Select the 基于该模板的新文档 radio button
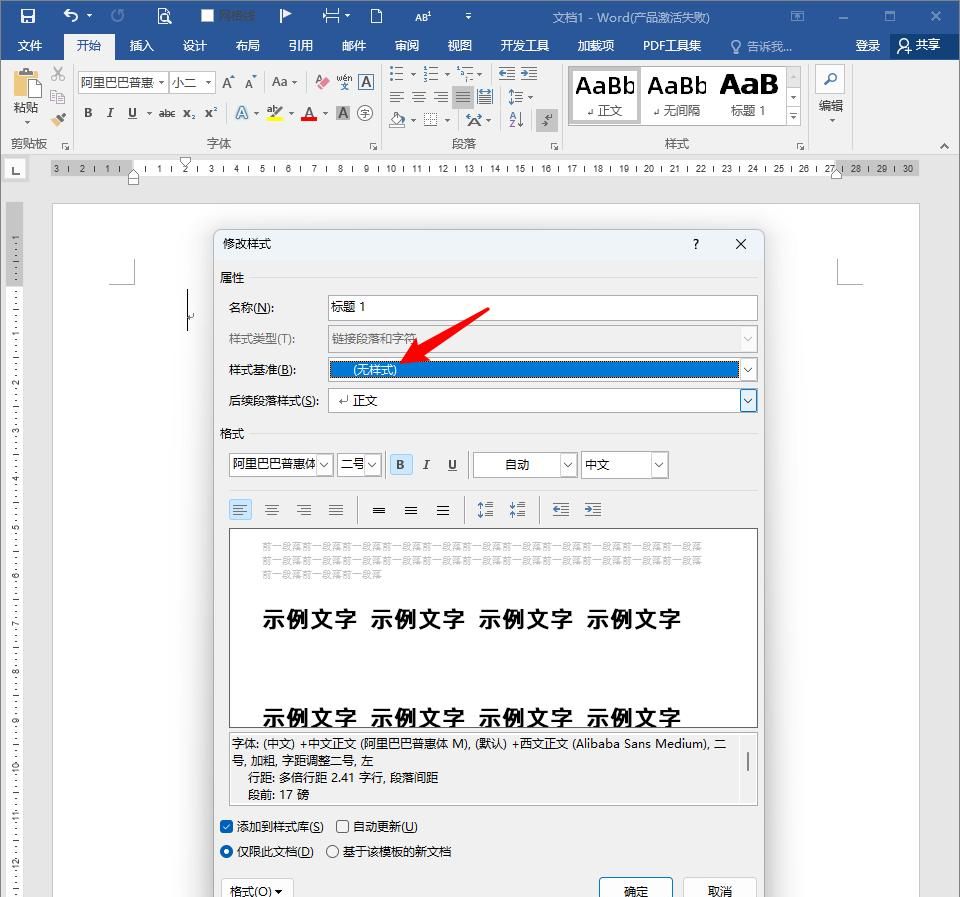 (x=332, y=851)
